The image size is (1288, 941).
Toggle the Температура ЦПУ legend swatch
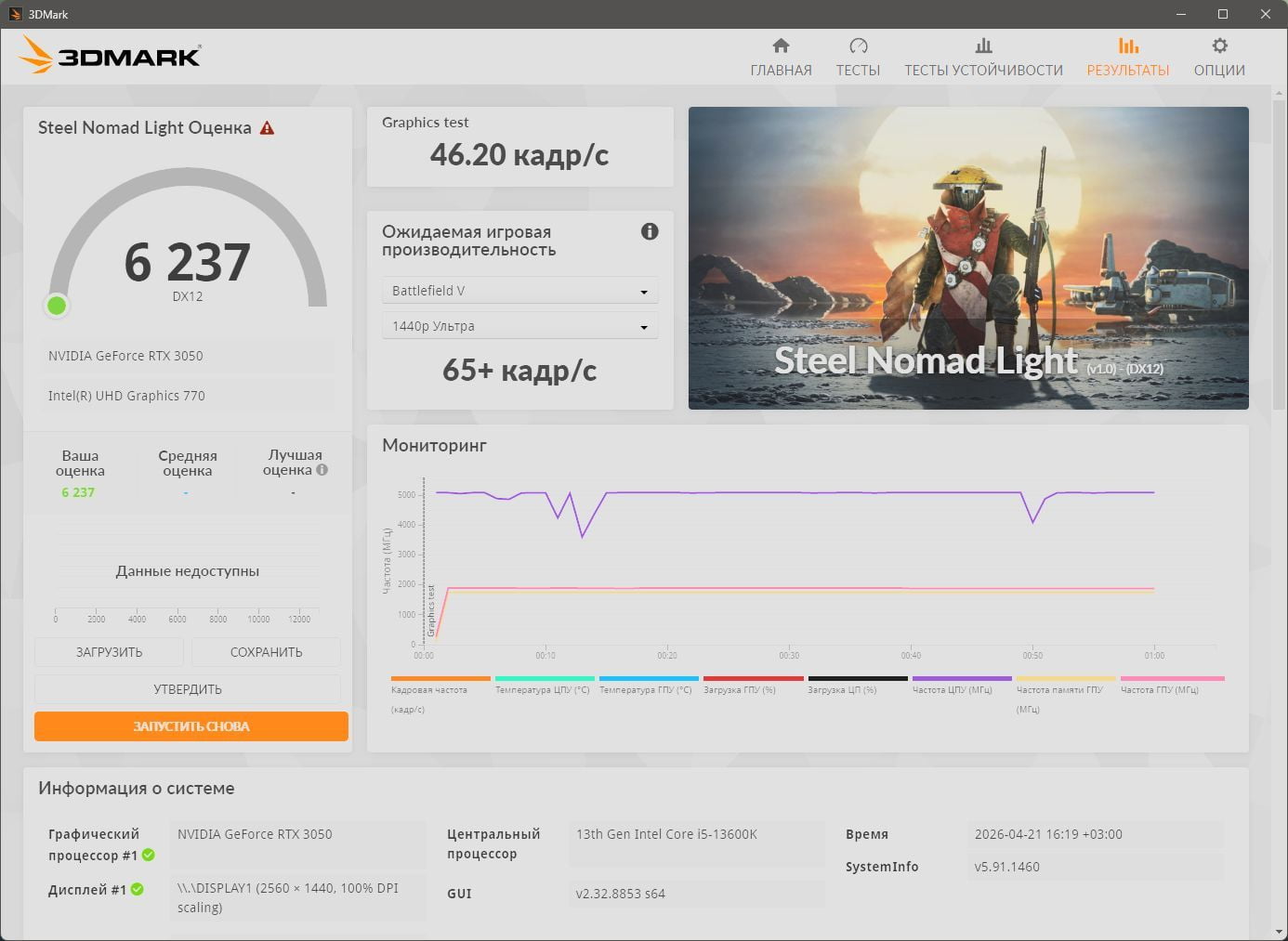coord(545,679)
